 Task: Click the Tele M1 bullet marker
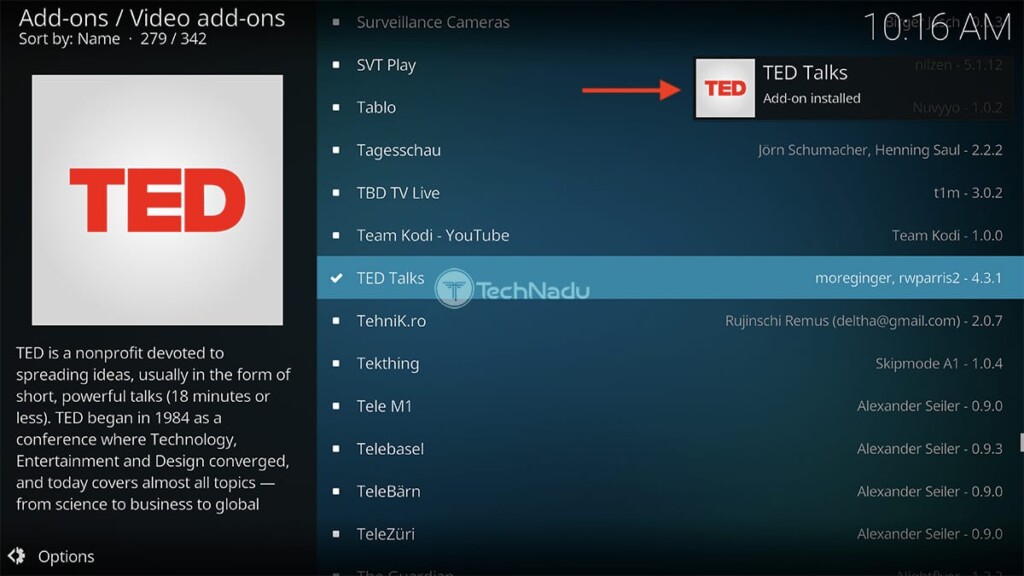336,406
